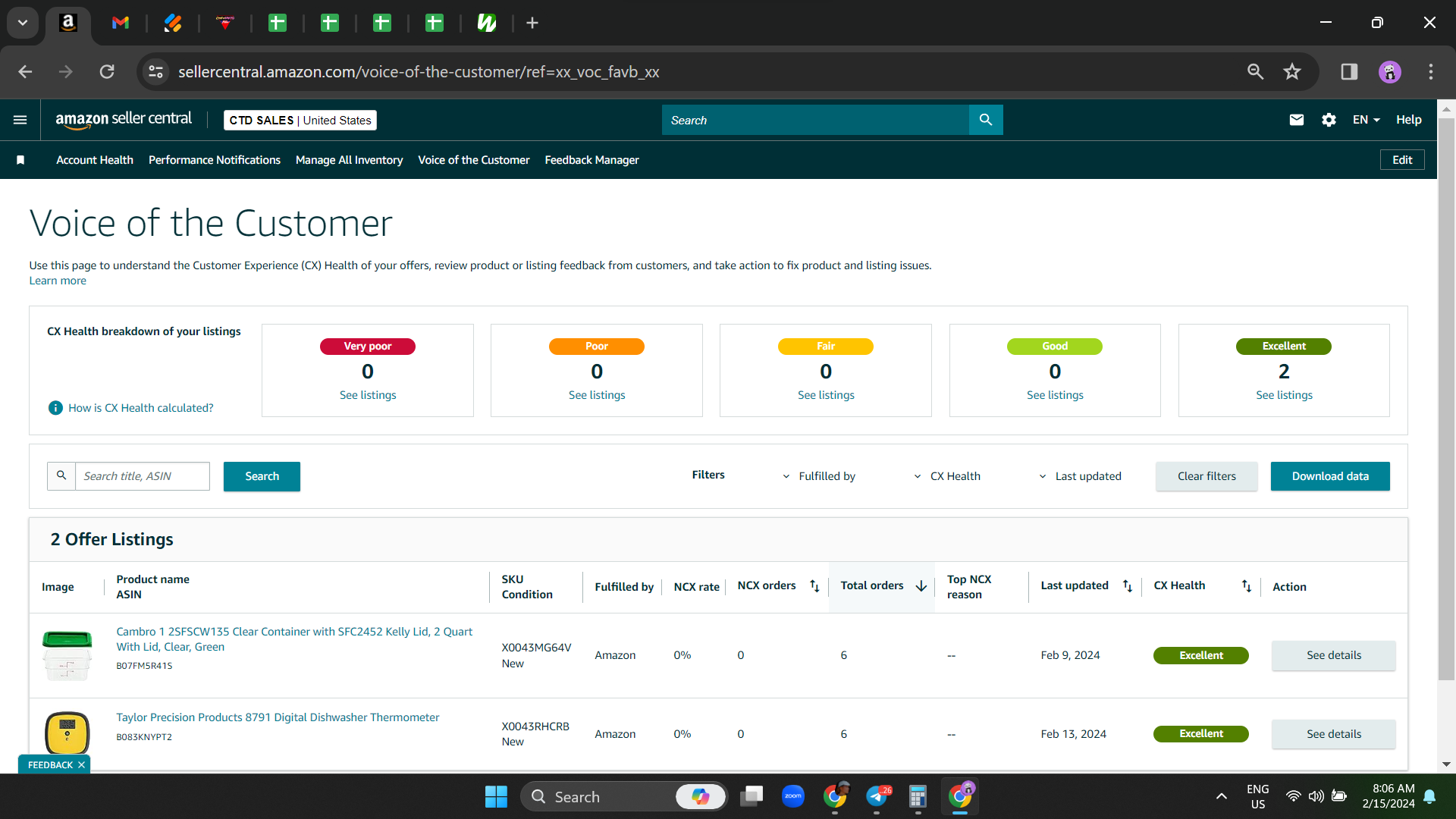Click the site information icon in address bar

pos(155,72)
